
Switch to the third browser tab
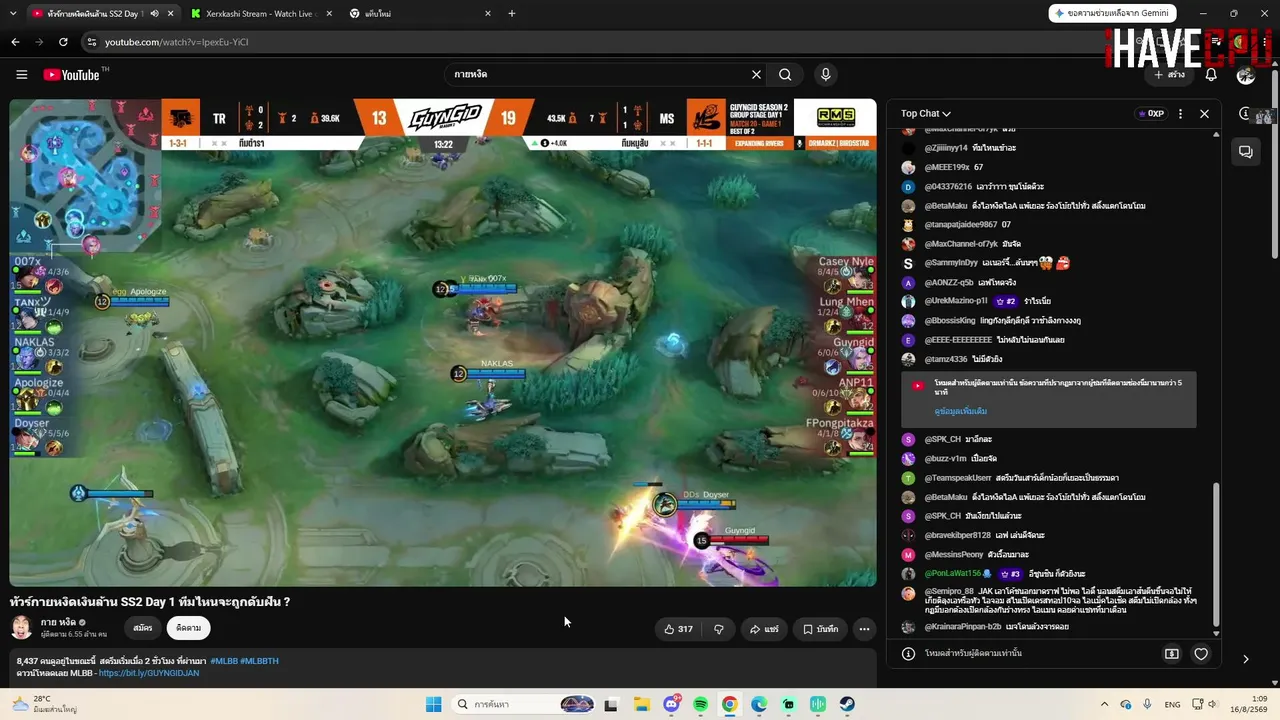tap(421, 14)
